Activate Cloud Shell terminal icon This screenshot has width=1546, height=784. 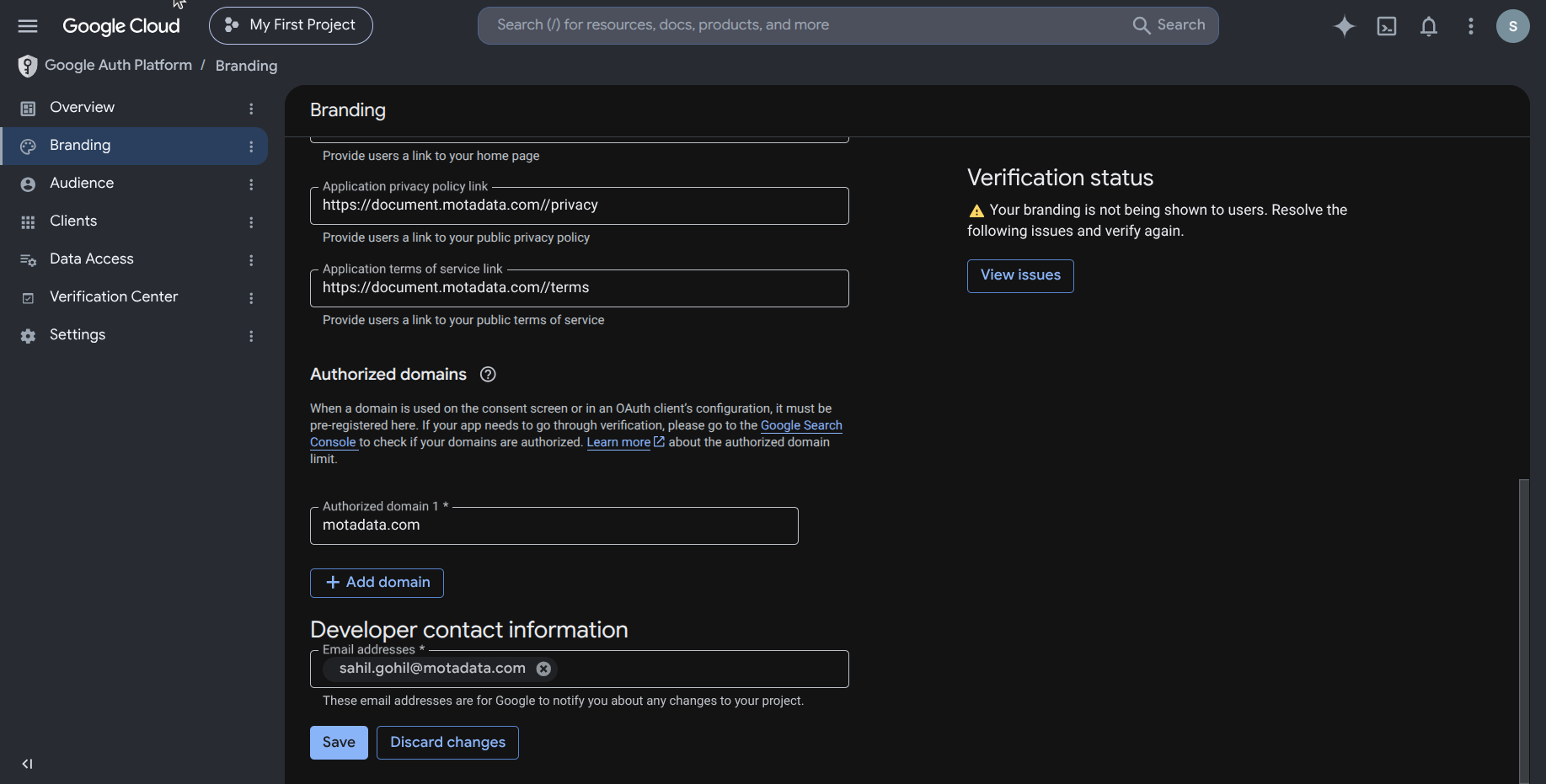(x=1387, y=26)
